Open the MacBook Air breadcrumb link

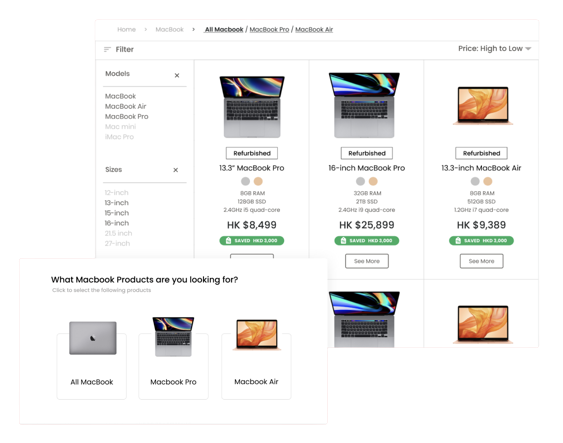click(314, 29)
